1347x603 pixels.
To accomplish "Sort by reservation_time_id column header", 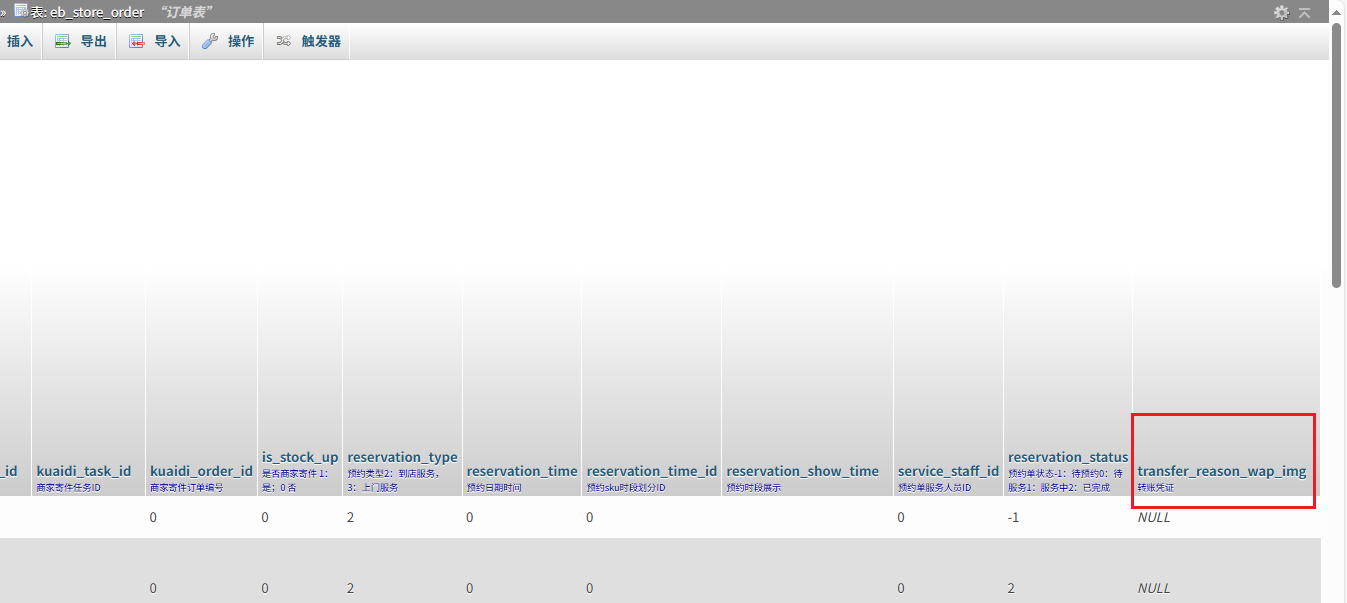I will (652, 471).
